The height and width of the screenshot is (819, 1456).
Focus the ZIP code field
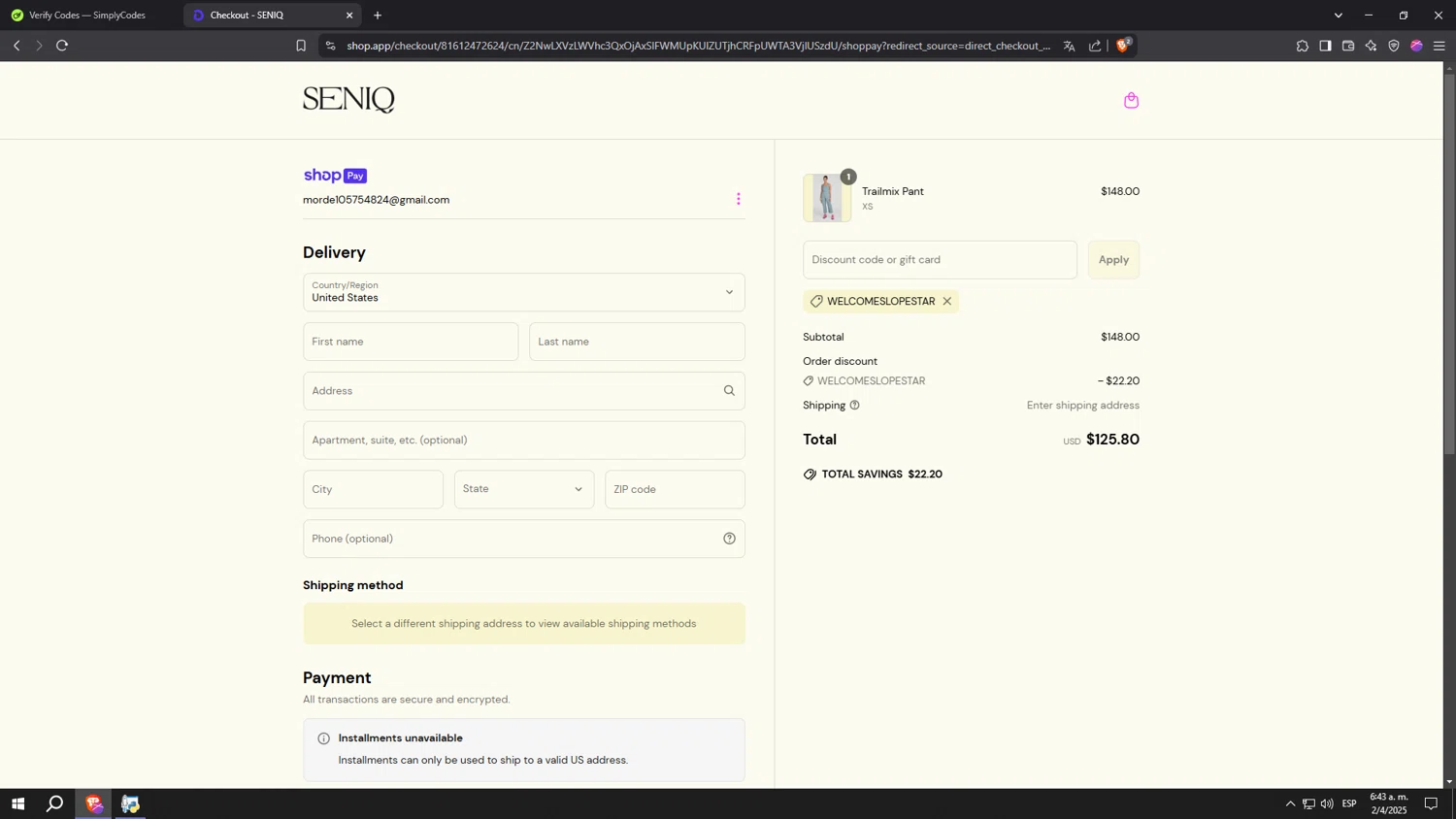point(675,489)
